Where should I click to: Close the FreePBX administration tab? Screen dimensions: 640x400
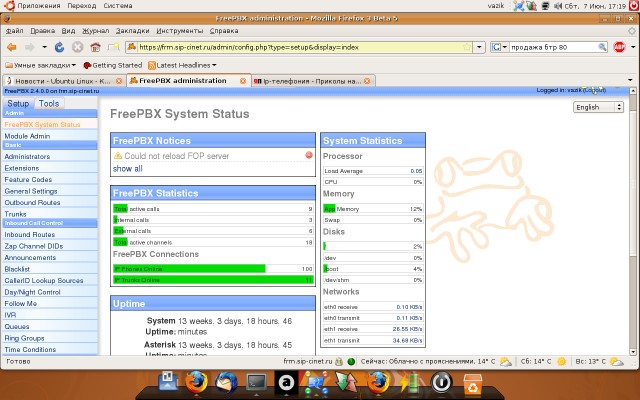point(243,81)
